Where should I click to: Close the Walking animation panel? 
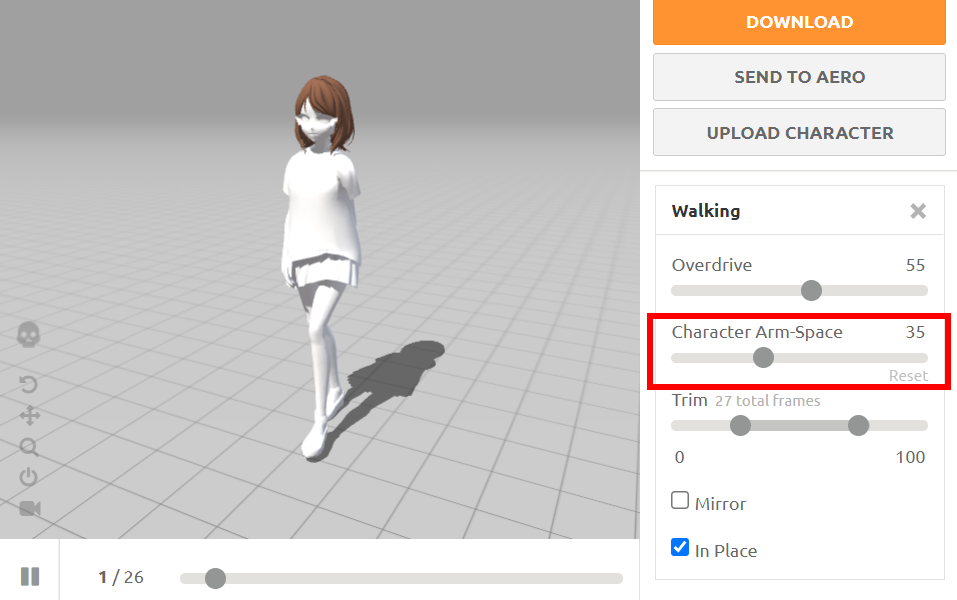click(x=917, y=211)
